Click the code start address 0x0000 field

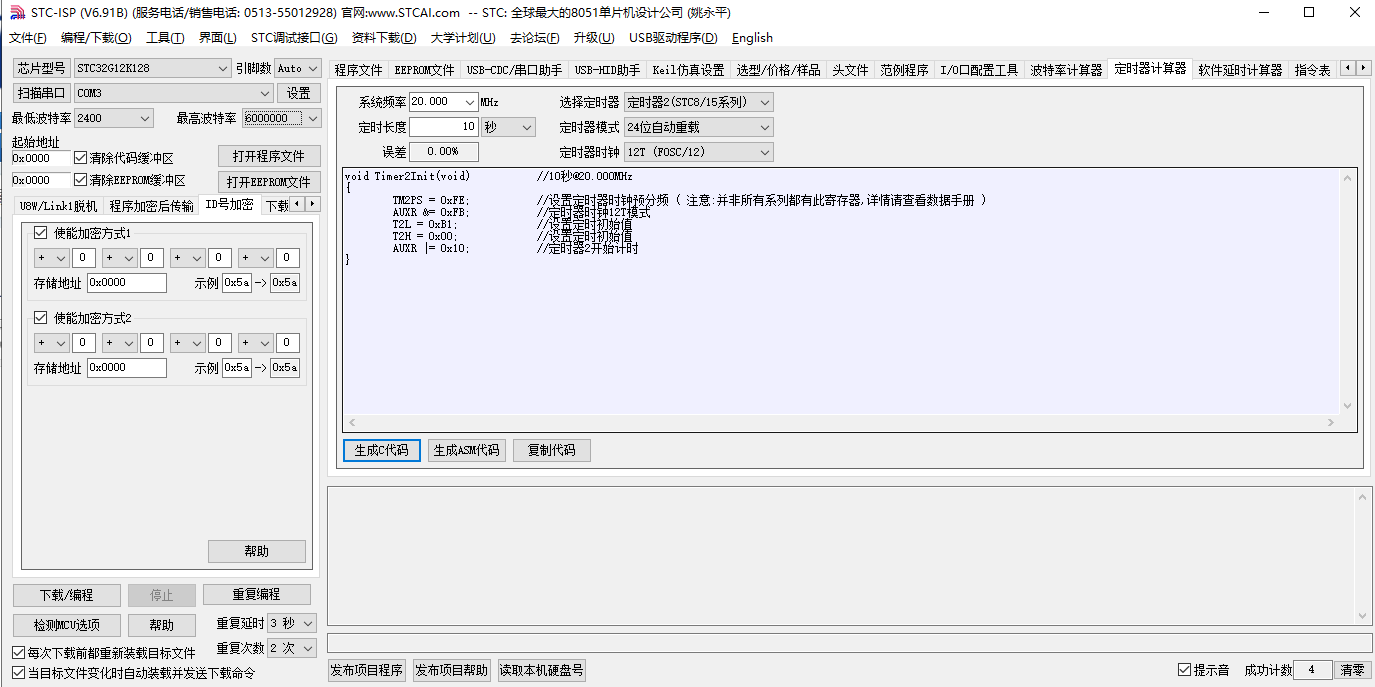41,158
